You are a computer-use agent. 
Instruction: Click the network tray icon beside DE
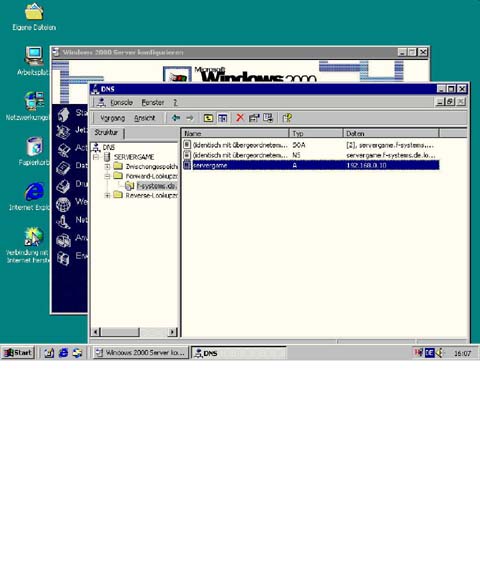(418, 353)
